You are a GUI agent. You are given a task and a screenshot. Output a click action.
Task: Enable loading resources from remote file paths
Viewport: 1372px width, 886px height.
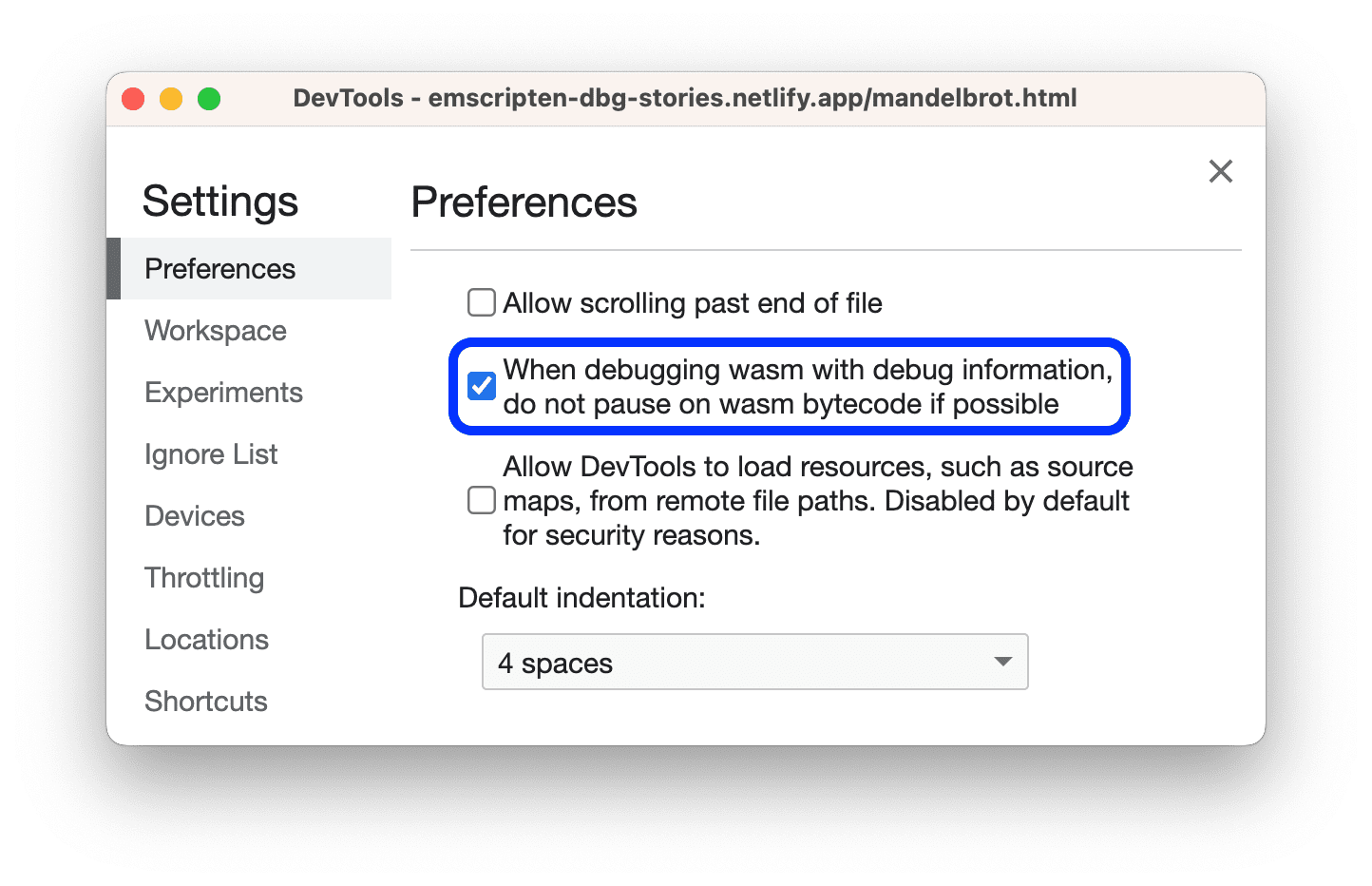click(482, 500)
